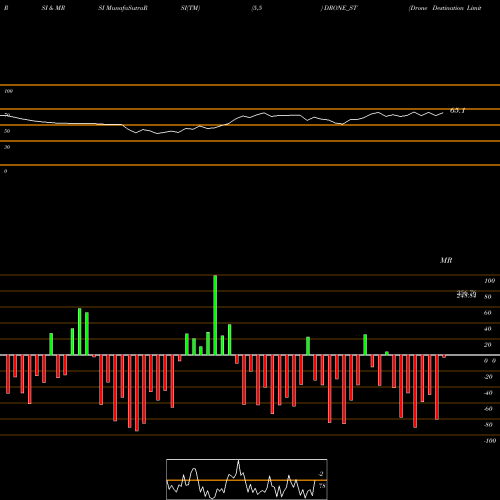This screenshot has width=500, height=500.
Task: Click the '-20' label on the MR axis
Action: point(488,377)
